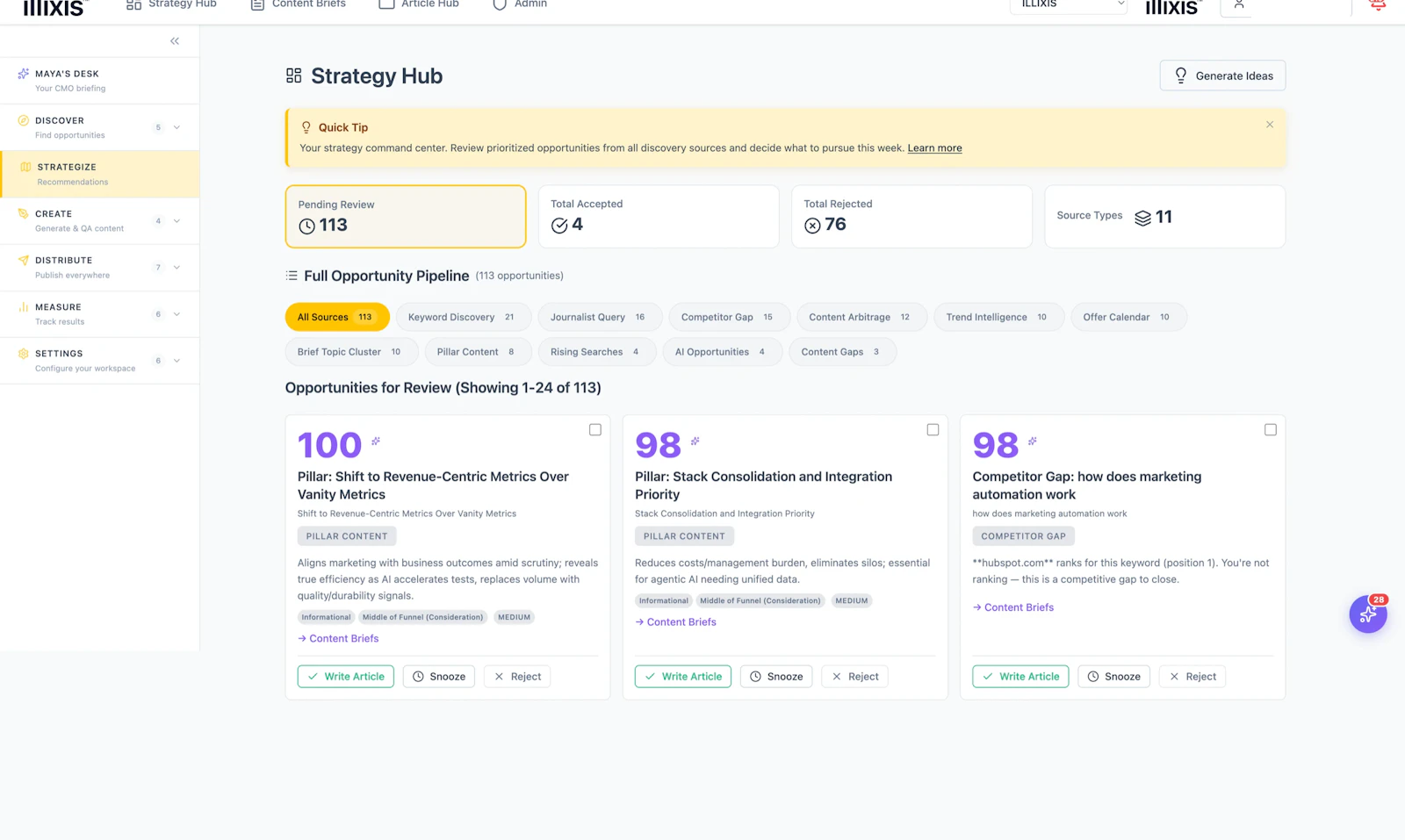The height and width of the screenshot is (840, 1405).
Task: Open Content Briefs link on Competitor Gap card
Action: (x=1013, y=607)
